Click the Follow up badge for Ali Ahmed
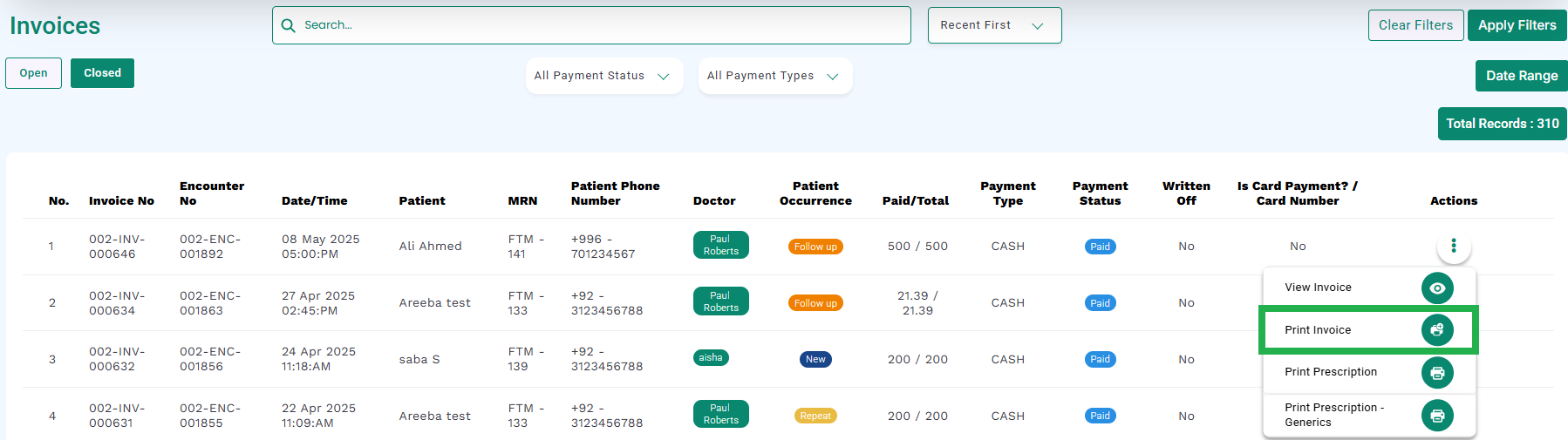 815,247
